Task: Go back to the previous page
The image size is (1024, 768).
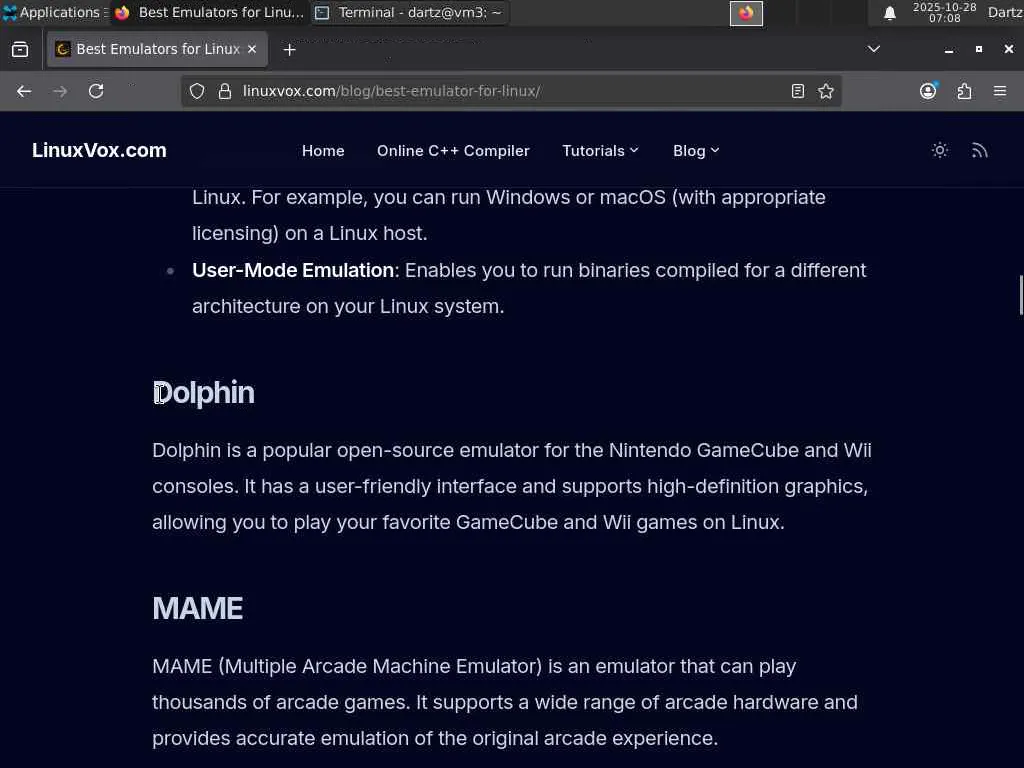Action: point(24,91)
